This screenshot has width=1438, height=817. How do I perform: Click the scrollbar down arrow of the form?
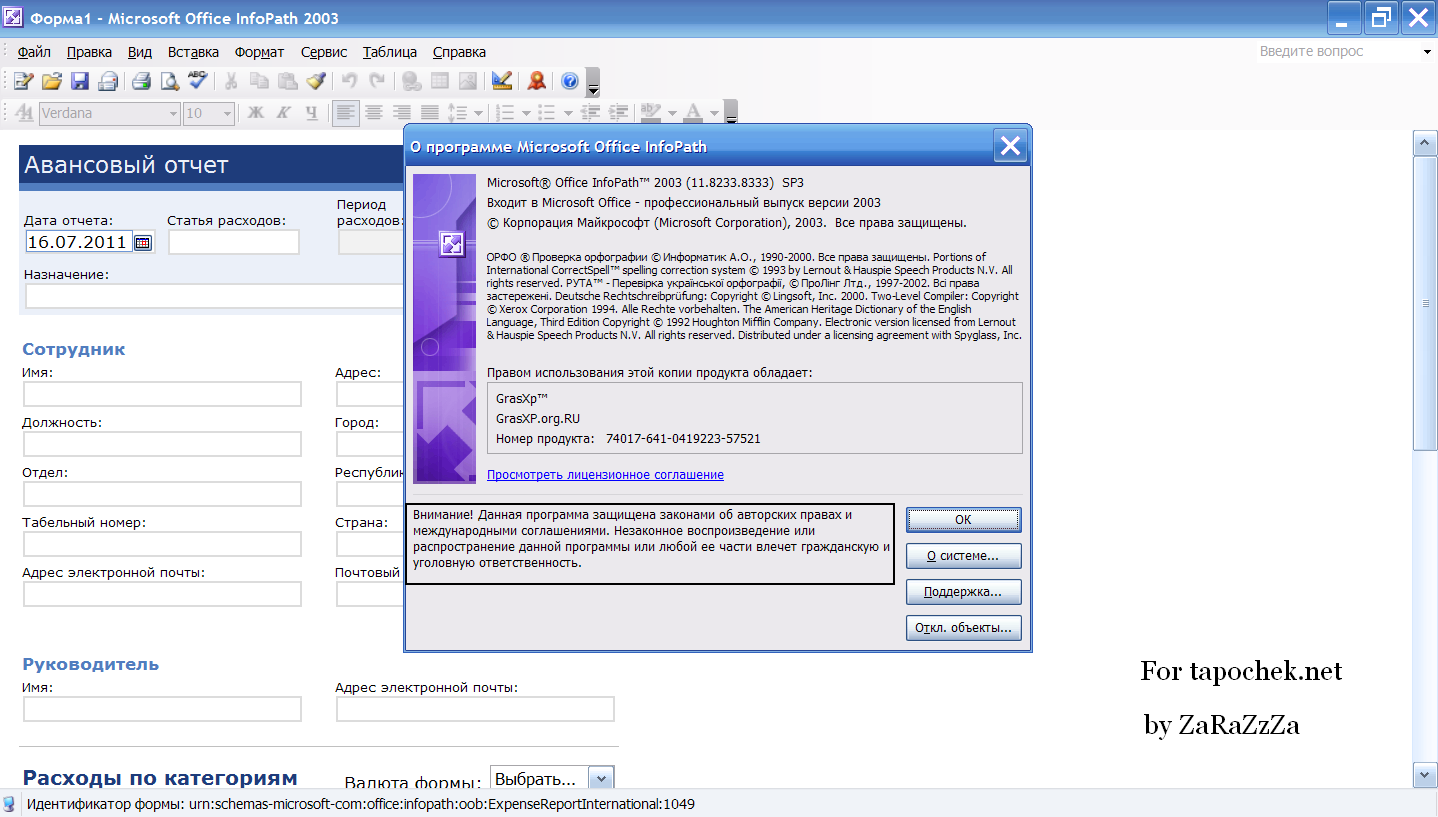point(1425,774)
